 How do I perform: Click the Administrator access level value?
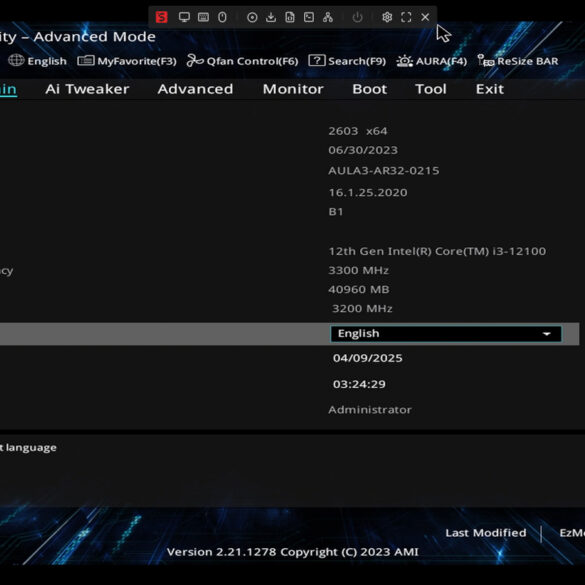pos(370,410)
